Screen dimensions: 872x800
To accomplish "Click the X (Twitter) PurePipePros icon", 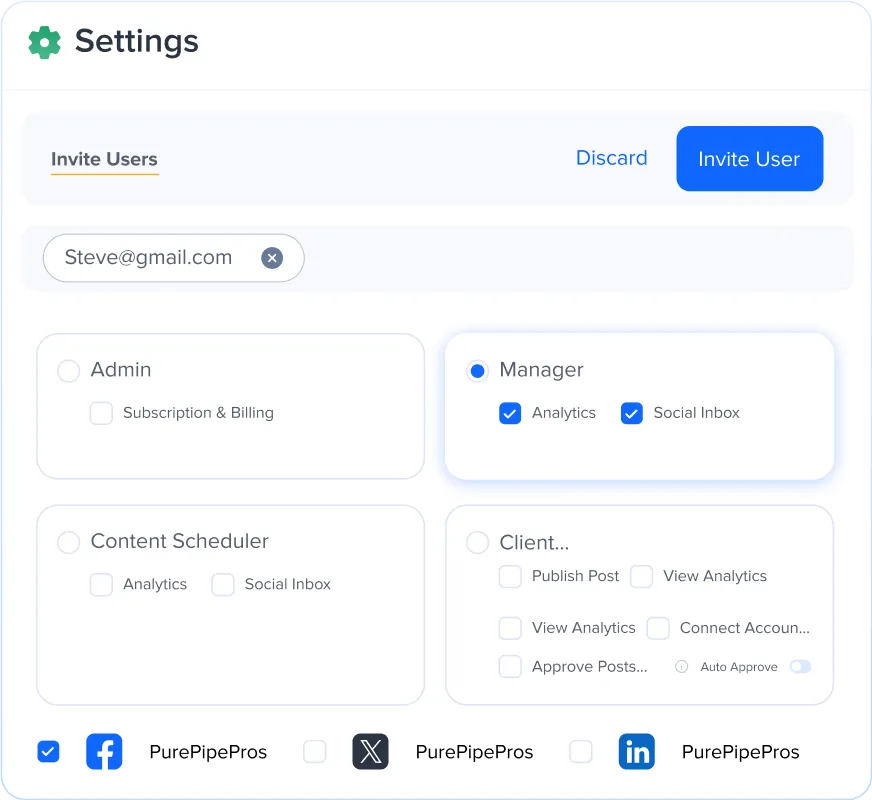I will pyautogui.click(x=370, y=752).
